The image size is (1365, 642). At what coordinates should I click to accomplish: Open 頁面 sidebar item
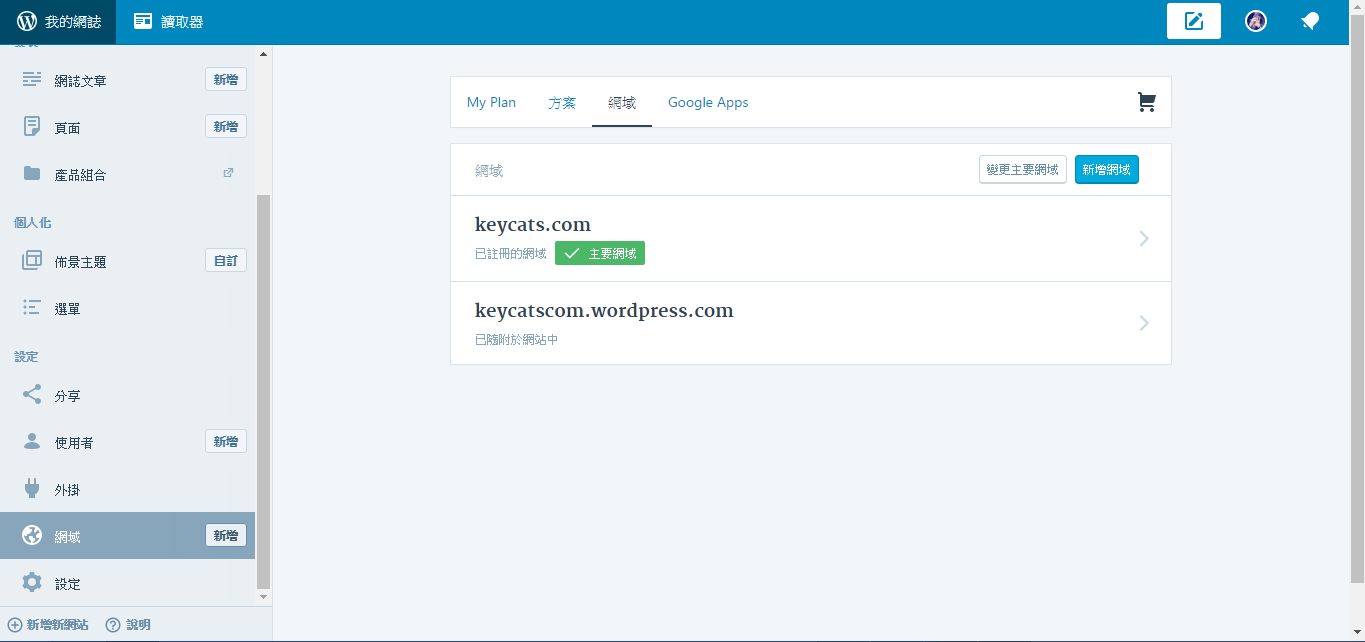pos(67,128)
